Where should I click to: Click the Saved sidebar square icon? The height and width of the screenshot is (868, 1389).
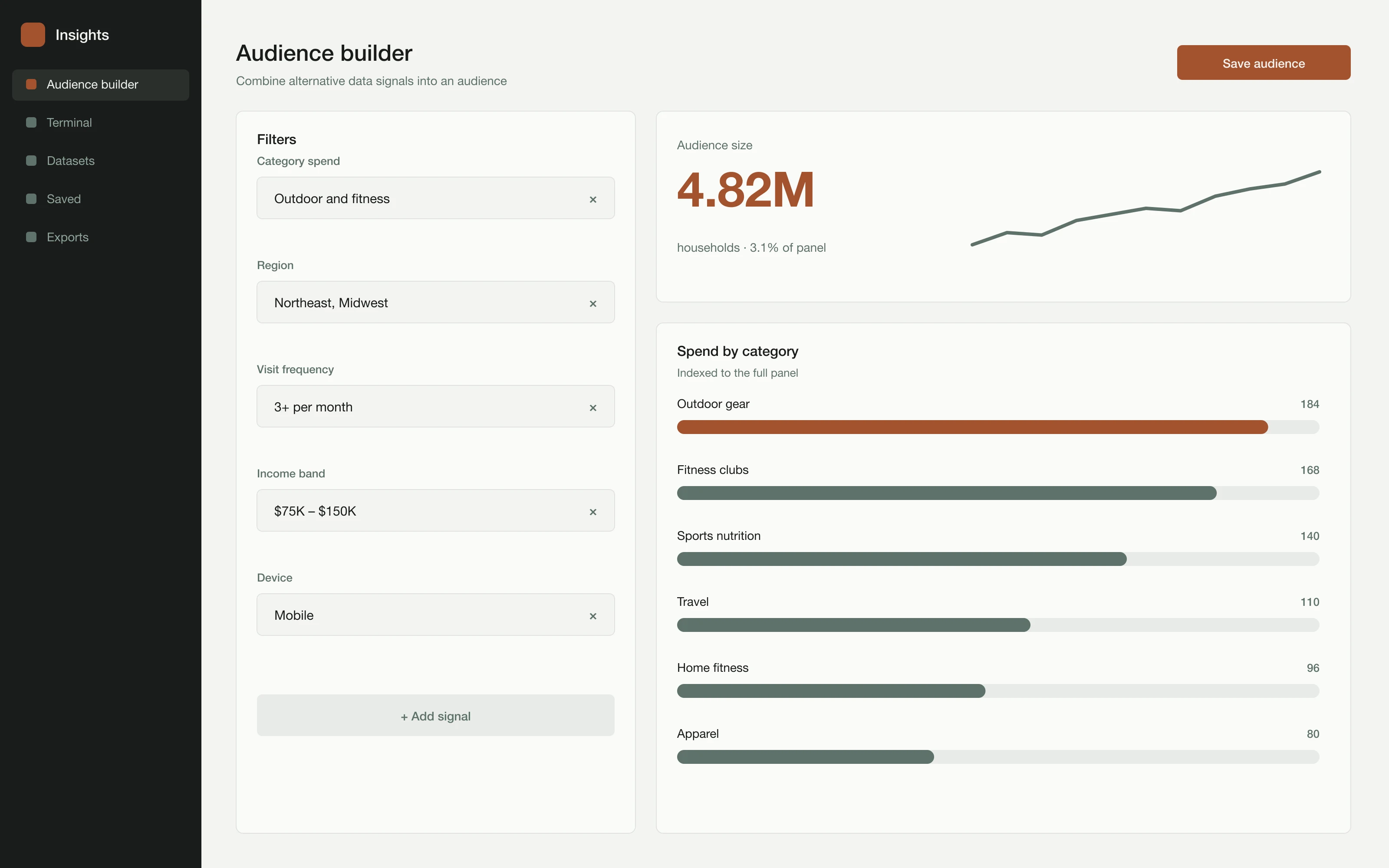pyautogui.click(x=32, y=199)
